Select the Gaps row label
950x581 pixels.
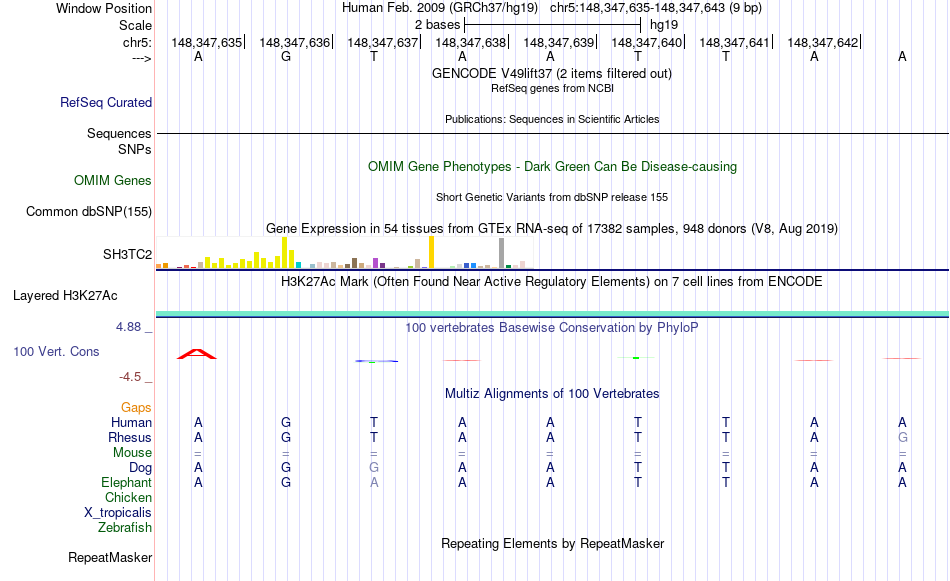pyautogui.click(x=136, y=408)
